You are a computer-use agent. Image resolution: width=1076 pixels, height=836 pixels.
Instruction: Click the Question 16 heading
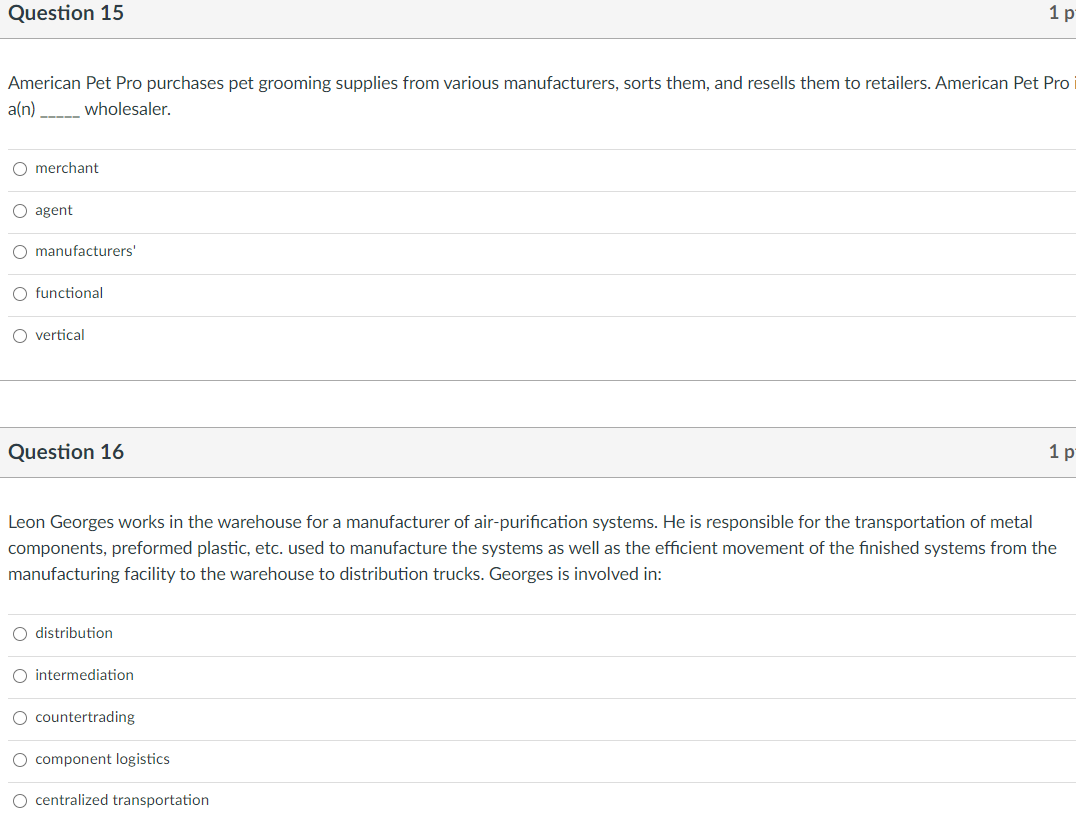pos(66,452)
